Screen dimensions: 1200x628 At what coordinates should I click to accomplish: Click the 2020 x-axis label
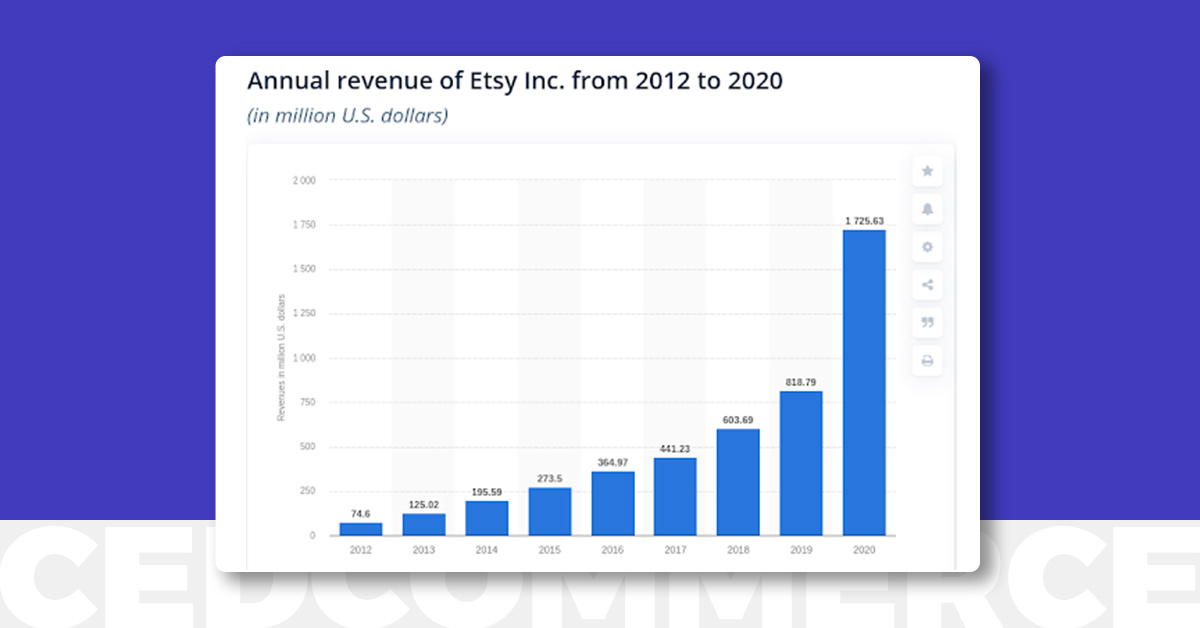click(x=864, y=550)
